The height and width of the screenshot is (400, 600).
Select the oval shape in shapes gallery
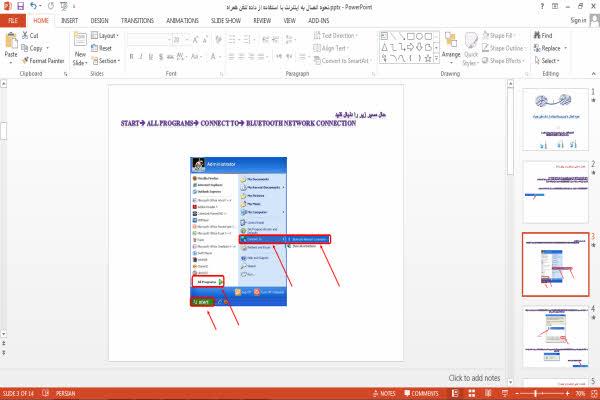419,36
